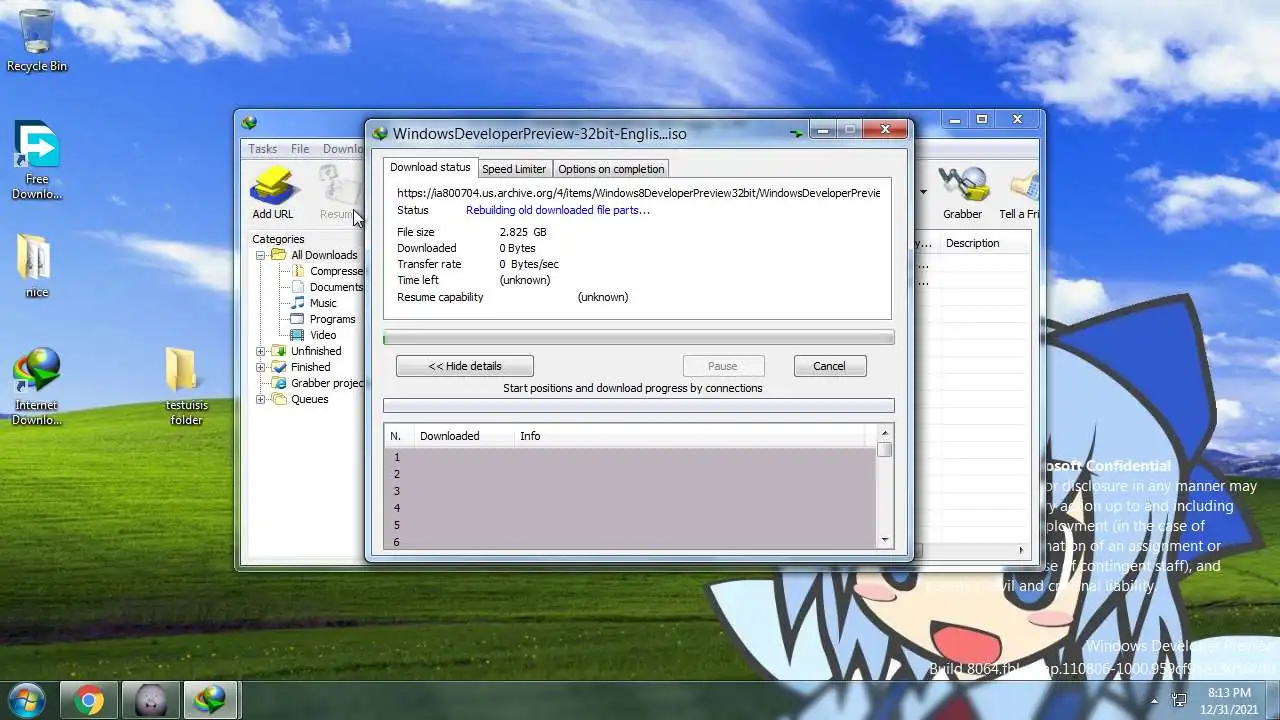Open the Downloads menu in IDM window
The width and height of the screenshot is (1280, 720).
343,149
